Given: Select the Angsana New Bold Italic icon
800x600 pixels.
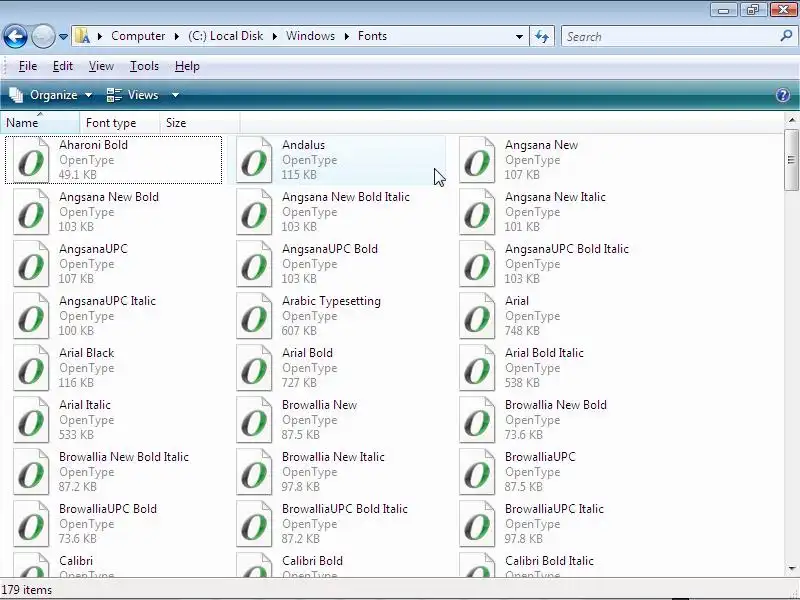Looking at the screenshot, I should (x=254, y=212).
